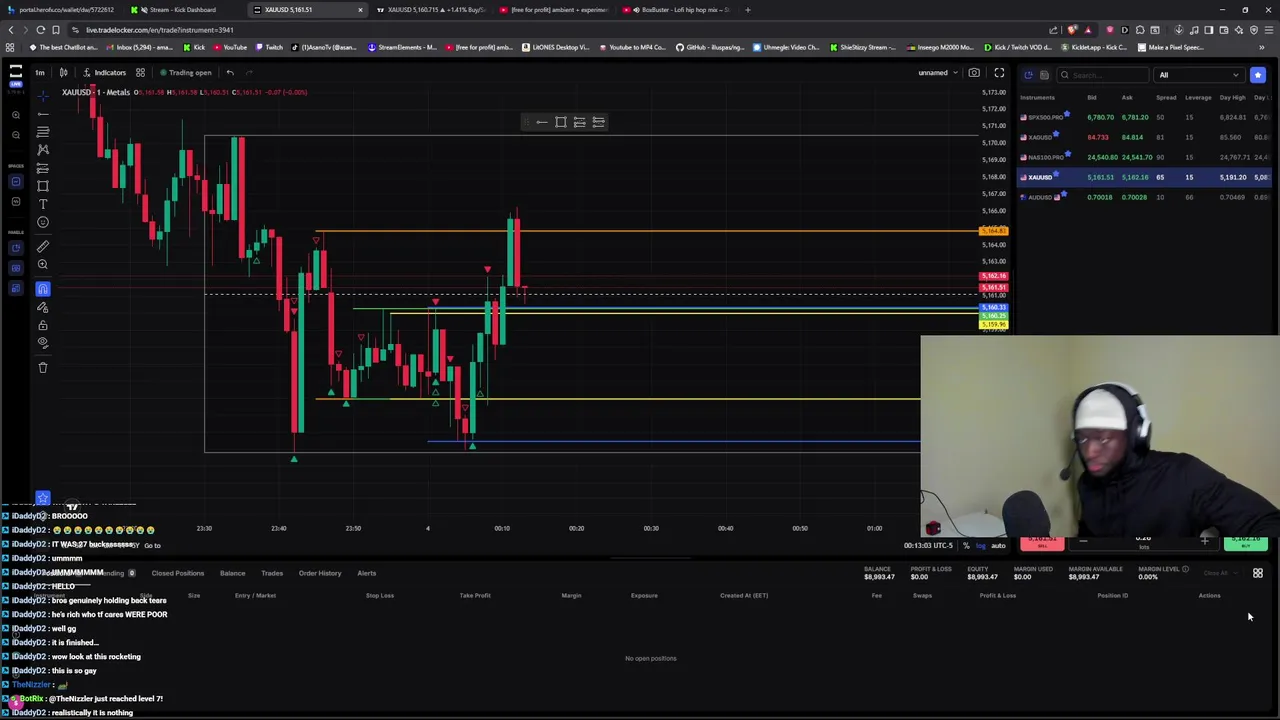Toggle hide all drawings eye icon
1280x720 pixels.
point(43,343)
